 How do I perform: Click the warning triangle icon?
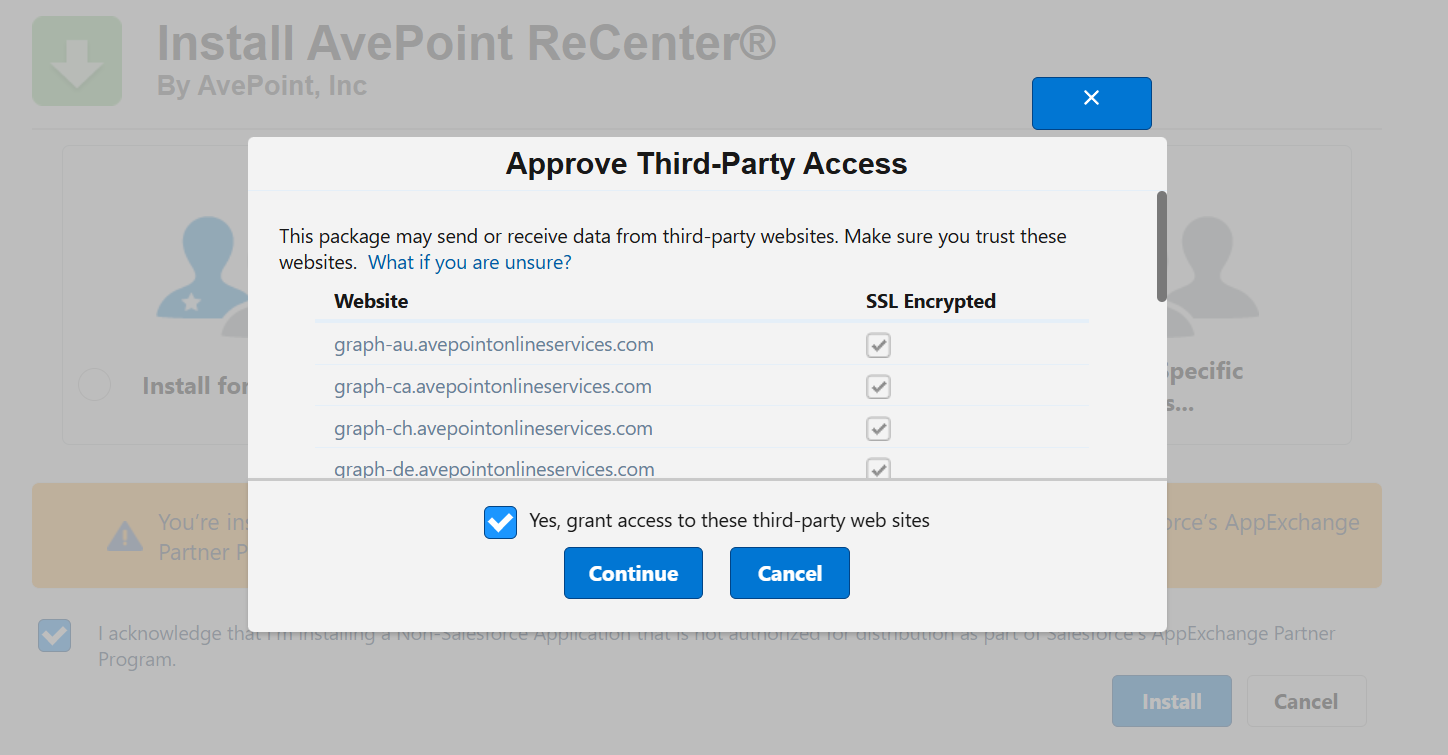[124, 536]
